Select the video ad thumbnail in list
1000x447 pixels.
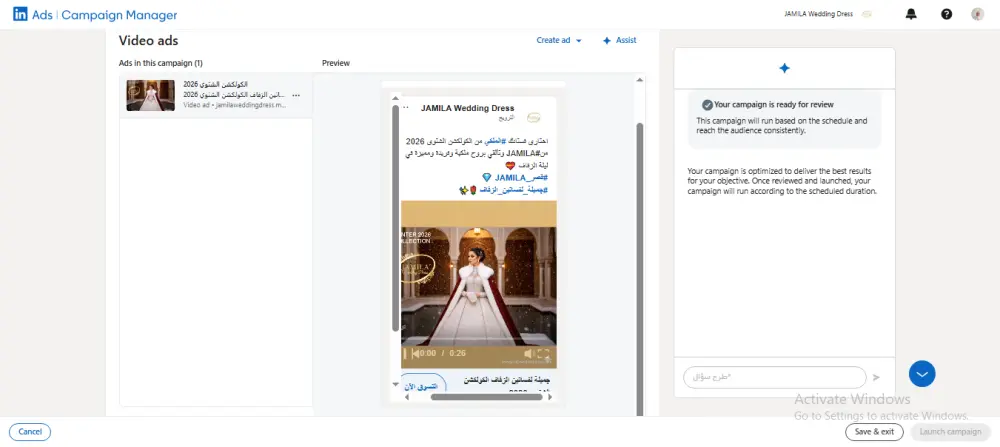[151, 96]
